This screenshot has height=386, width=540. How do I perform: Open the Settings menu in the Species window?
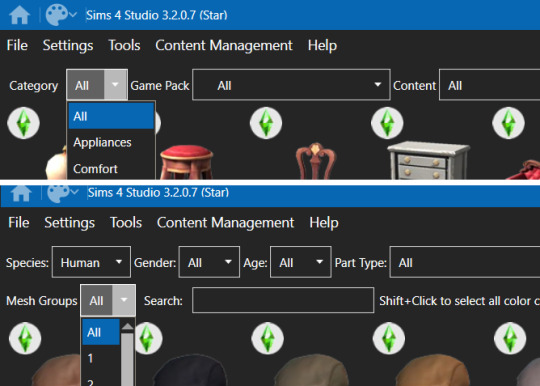pos(70,222)
